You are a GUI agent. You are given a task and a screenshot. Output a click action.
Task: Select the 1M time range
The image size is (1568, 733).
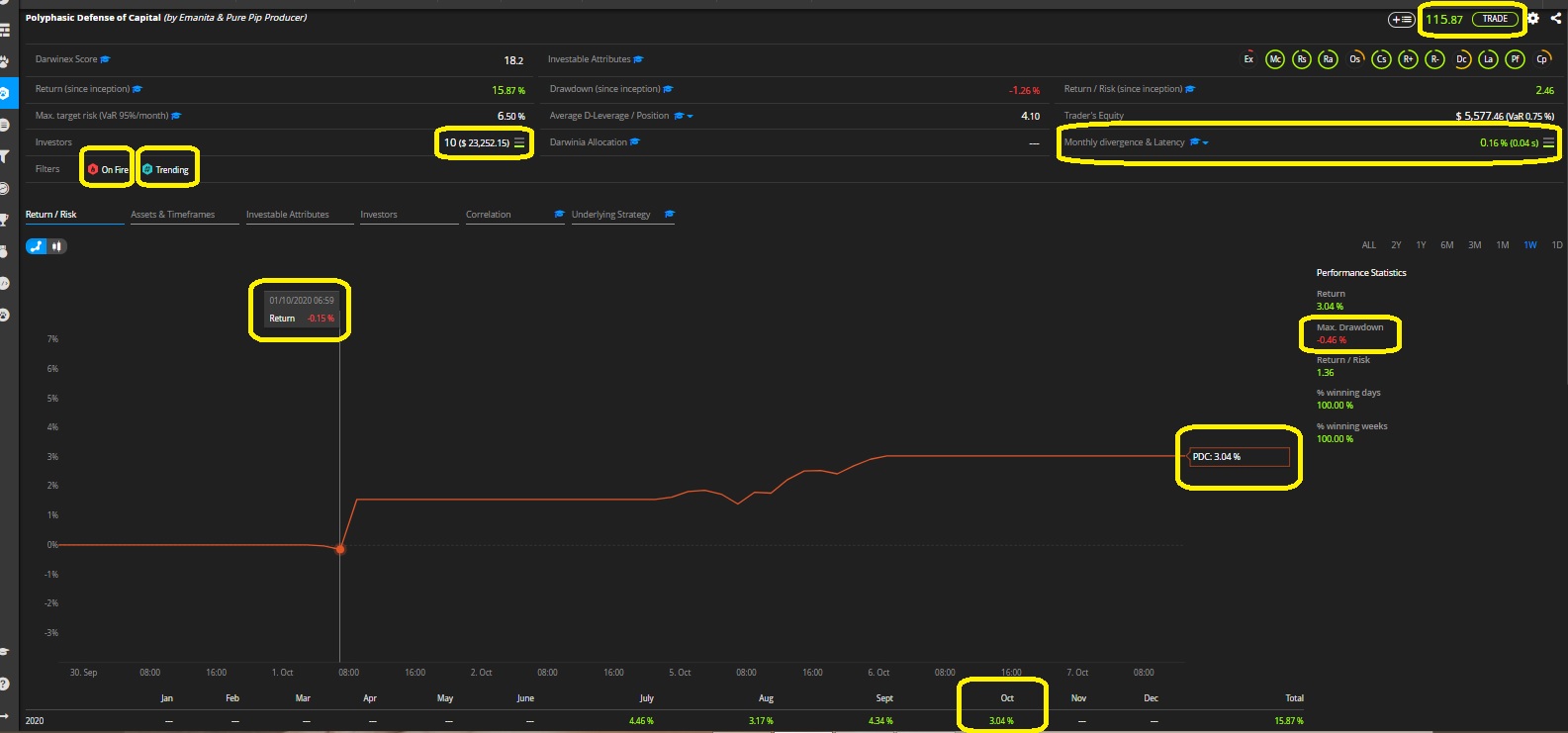[x=1502, y=245]
